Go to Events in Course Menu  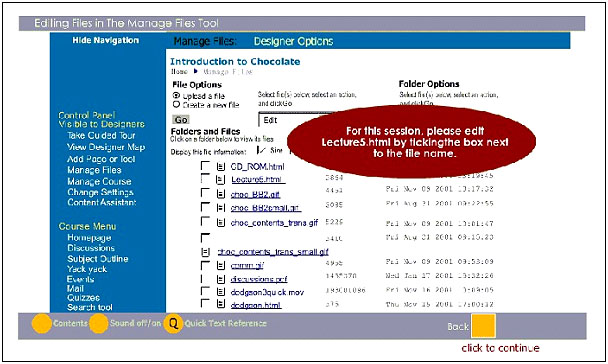80,279
